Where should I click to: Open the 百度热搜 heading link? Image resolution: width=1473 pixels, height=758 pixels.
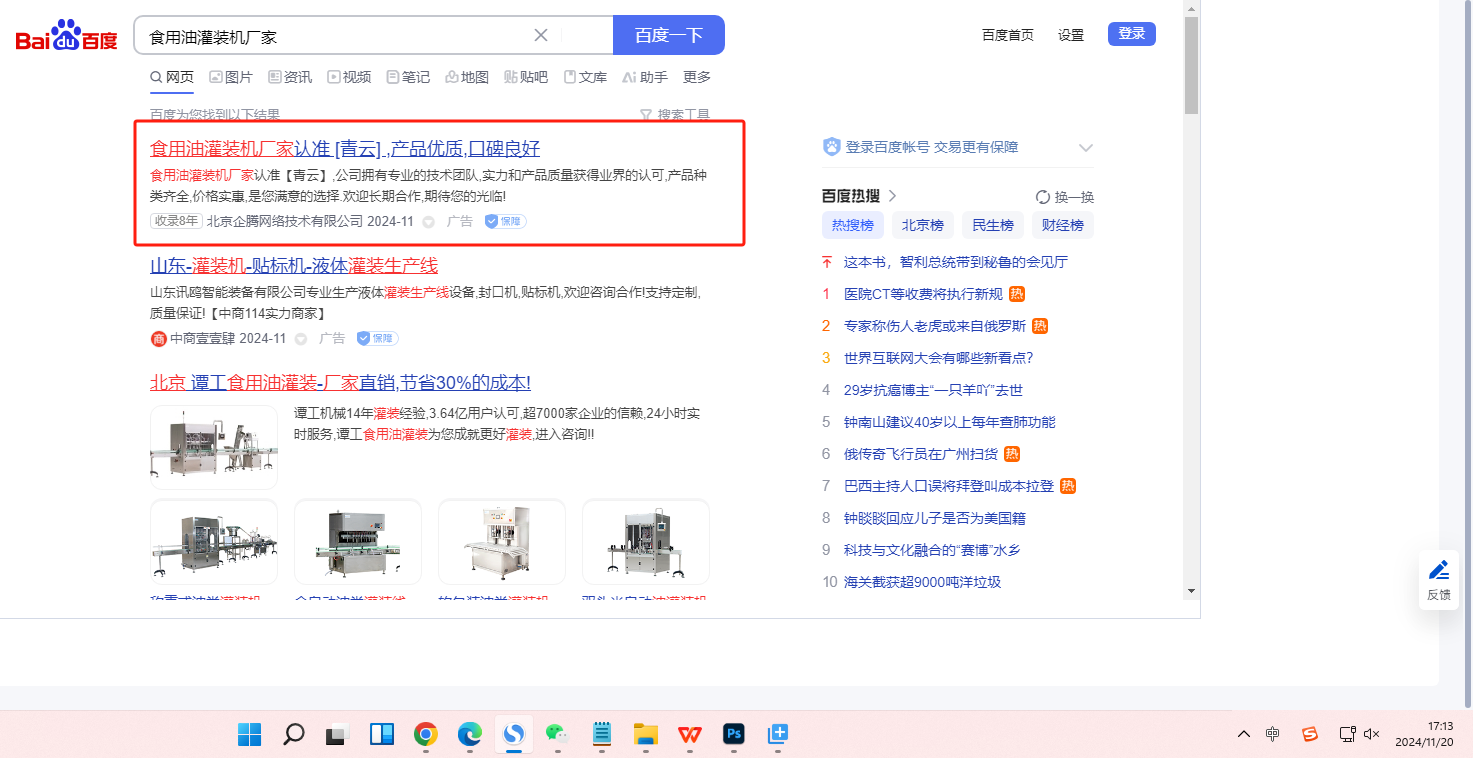click(860, 196)
